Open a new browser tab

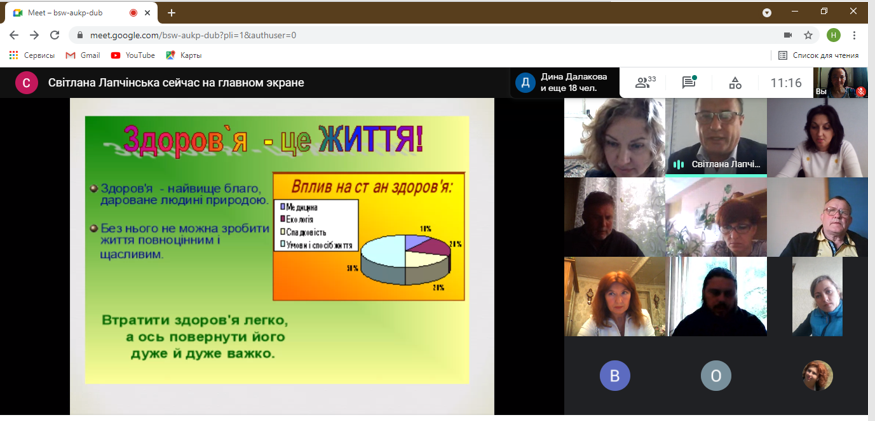click(x=171, y=12)
